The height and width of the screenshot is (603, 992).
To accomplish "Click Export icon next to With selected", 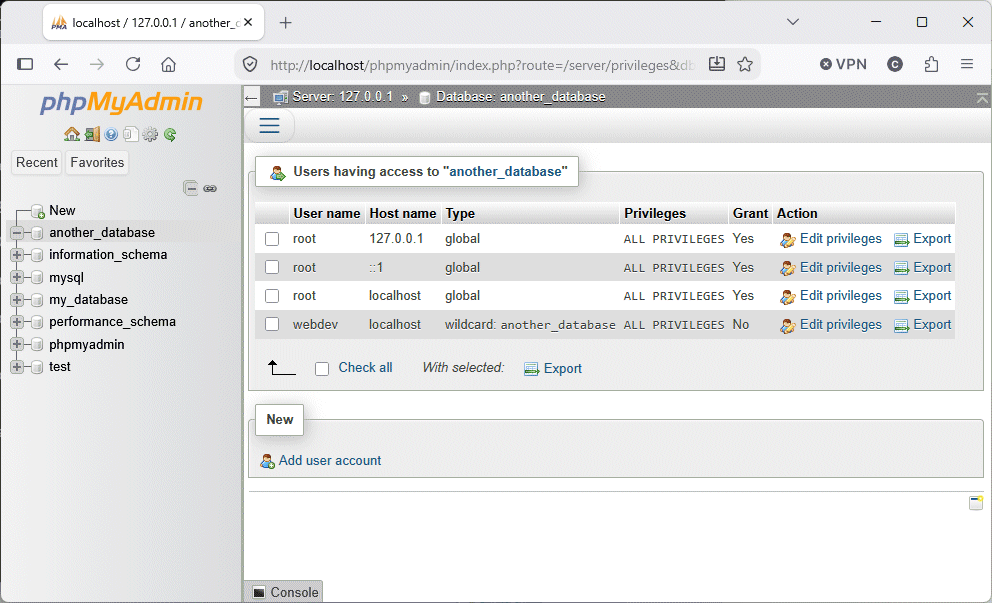I will pyautogui.click(x=531, y=369).
